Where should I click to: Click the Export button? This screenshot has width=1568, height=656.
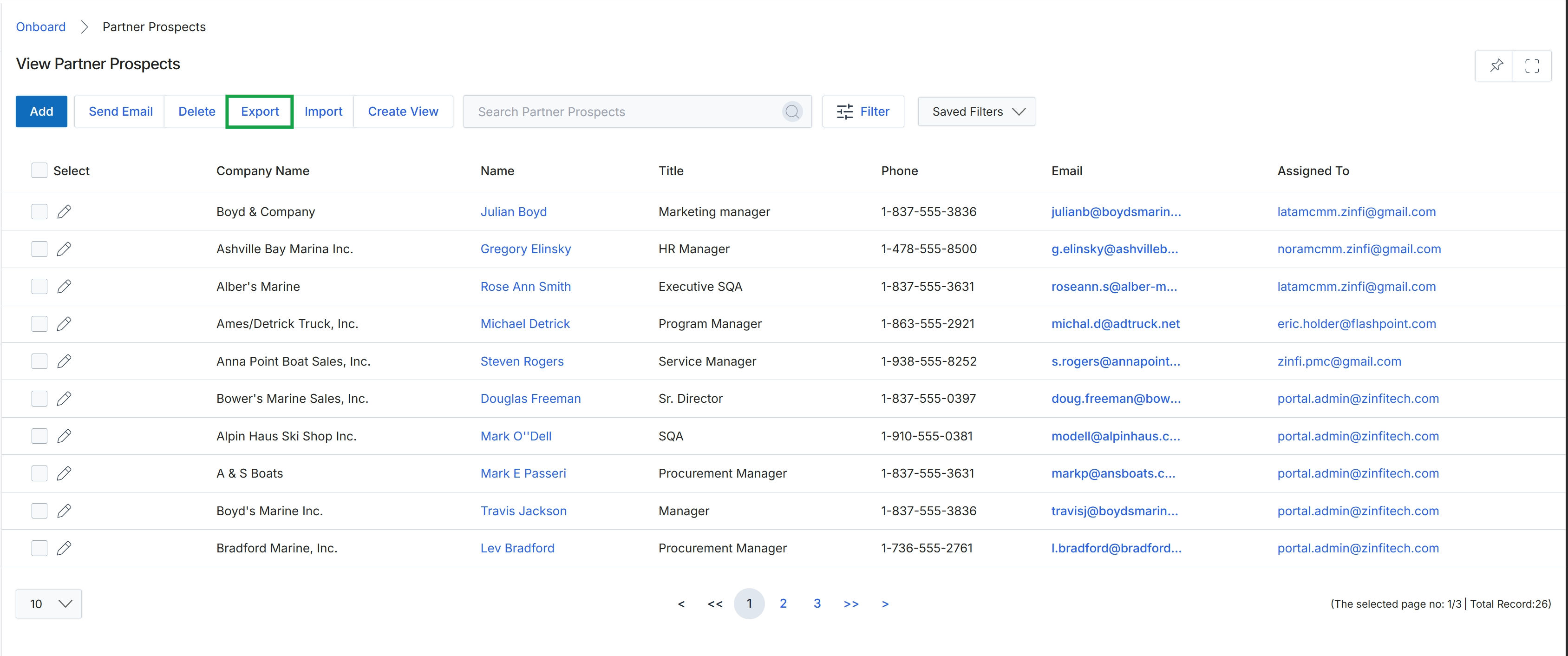tap(260, 112)
